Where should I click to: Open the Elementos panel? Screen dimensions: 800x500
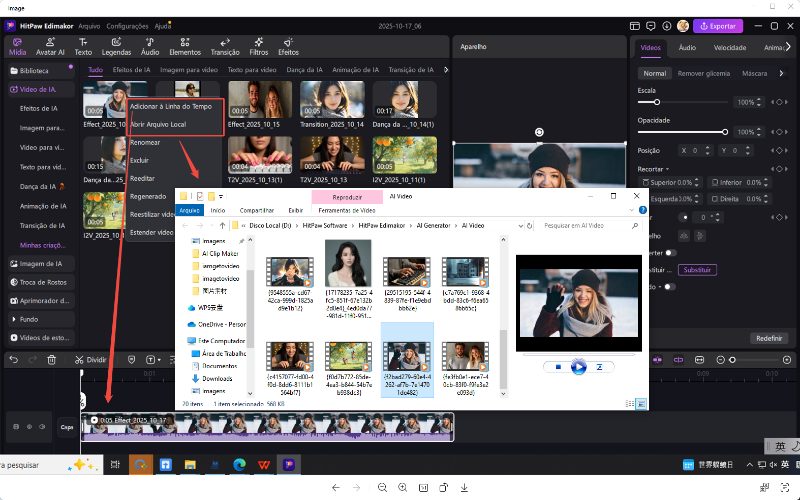[x=183, y=45]
